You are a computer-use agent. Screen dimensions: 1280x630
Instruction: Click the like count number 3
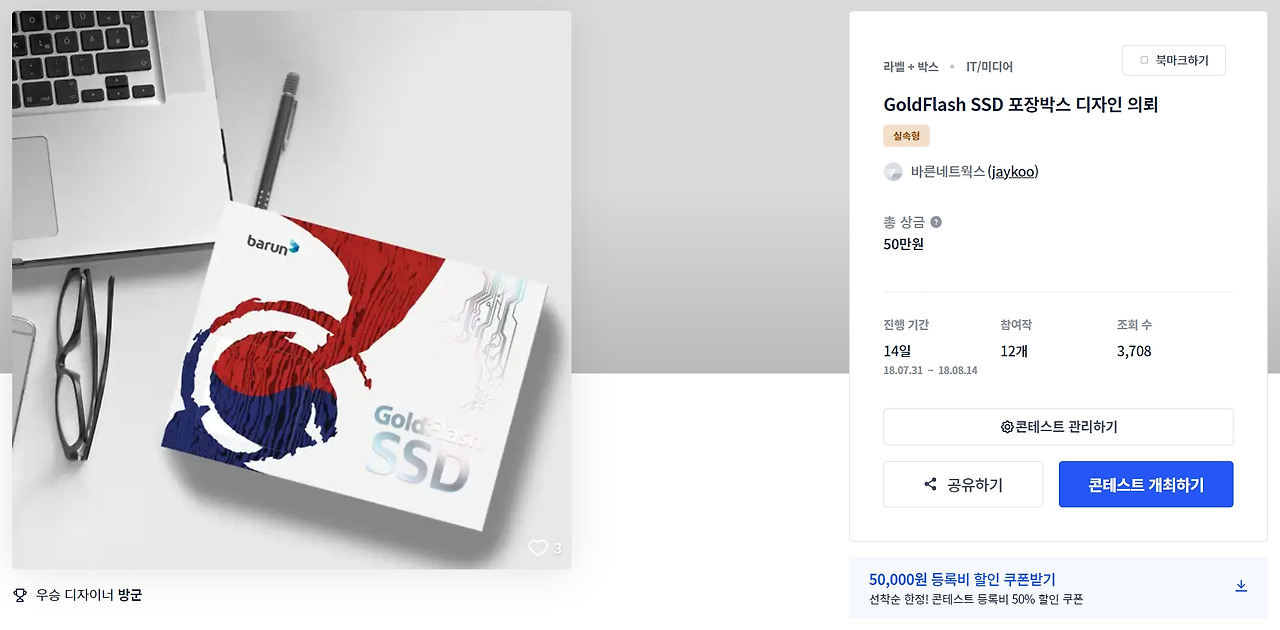[x=557, y=549]
